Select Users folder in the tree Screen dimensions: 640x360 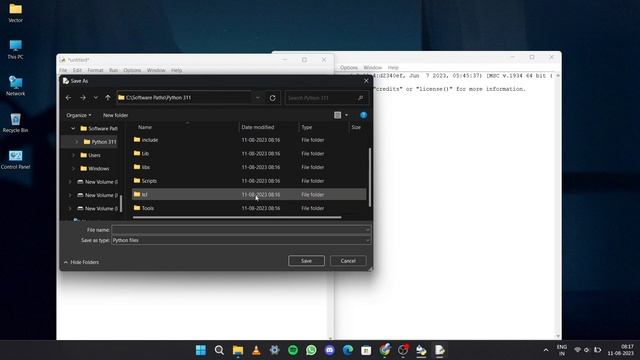tap(91, 155)
